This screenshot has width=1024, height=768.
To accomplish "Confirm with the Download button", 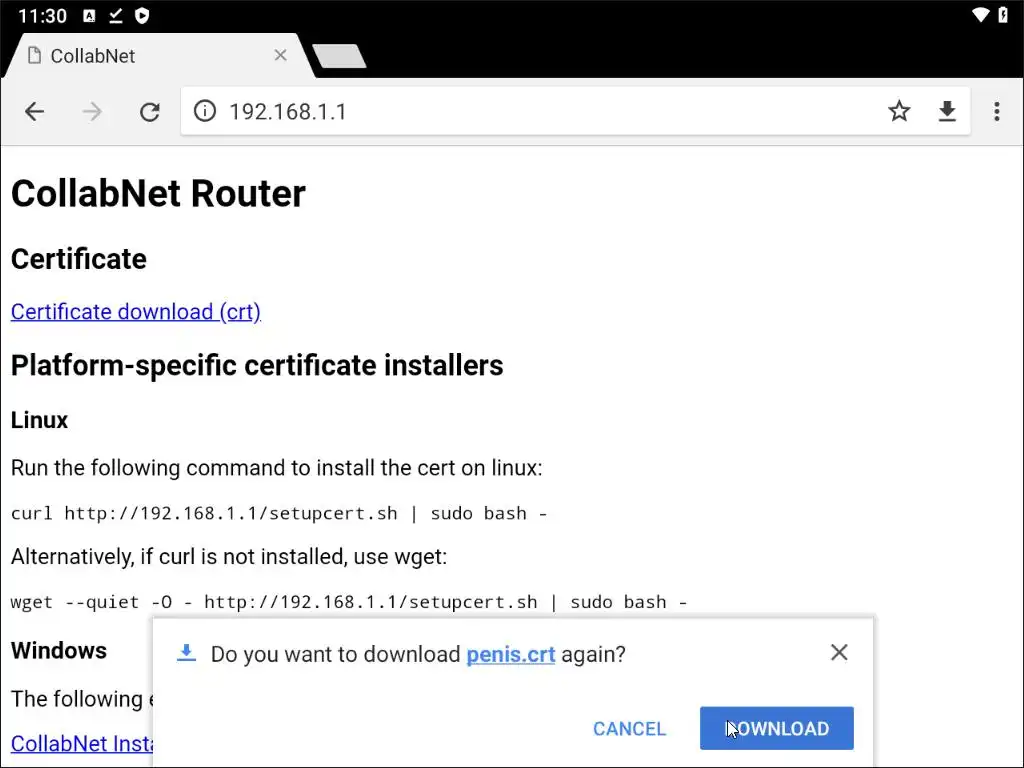I will pos(776,728).
